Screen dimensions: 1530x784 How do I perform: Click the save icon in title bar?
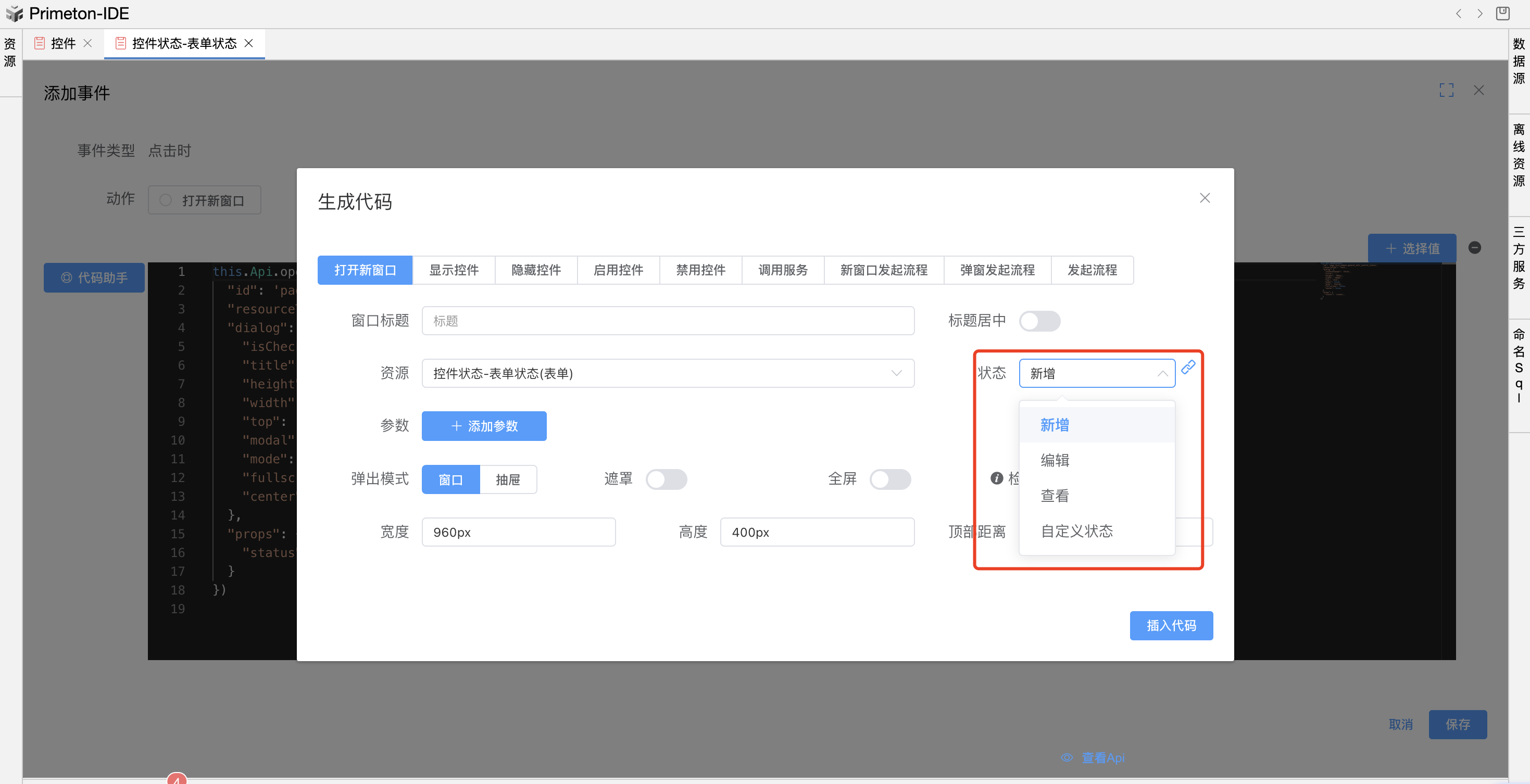click(x=1503, y=13)
